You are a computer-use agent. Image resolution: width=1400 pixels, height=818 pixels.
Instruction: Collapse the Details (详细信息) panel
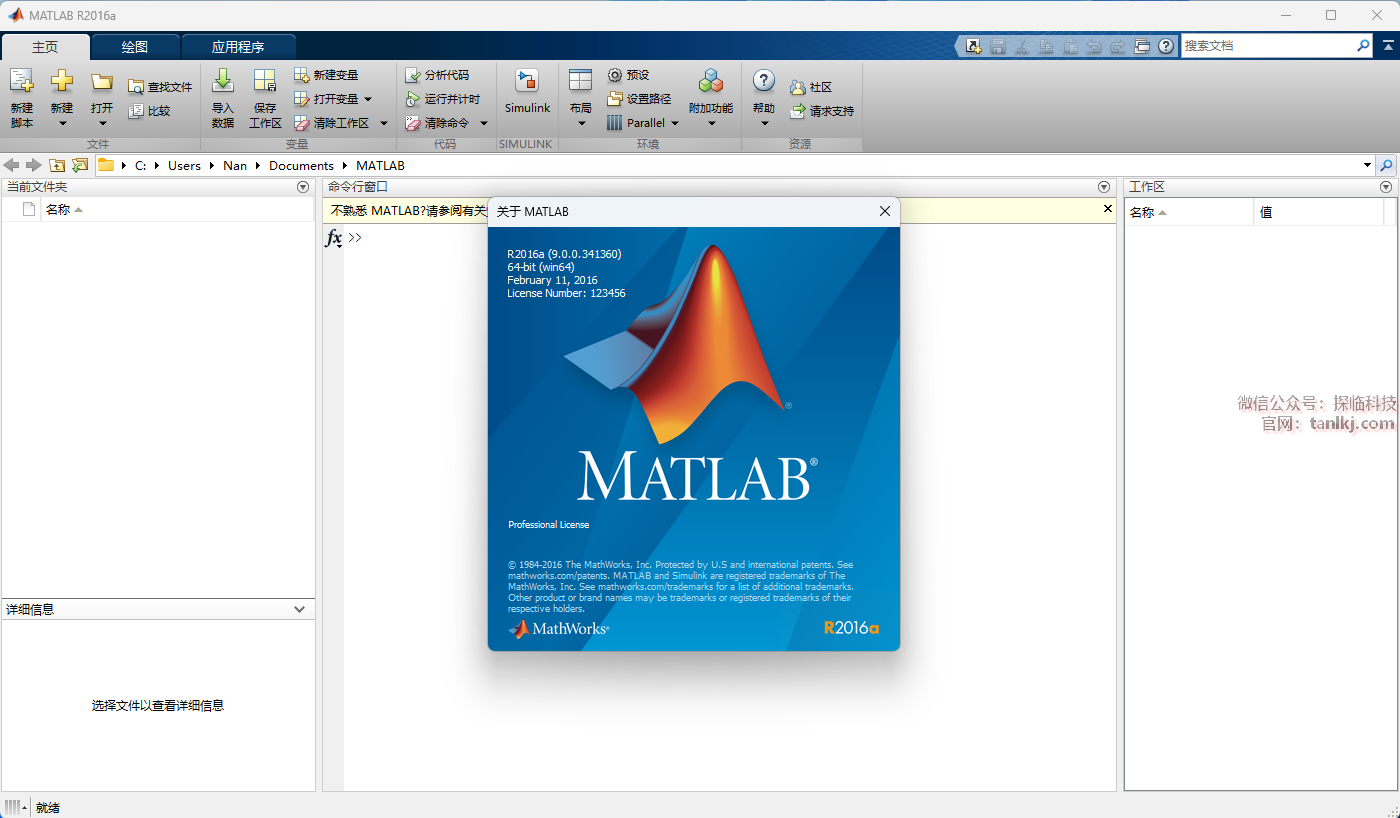299,609
